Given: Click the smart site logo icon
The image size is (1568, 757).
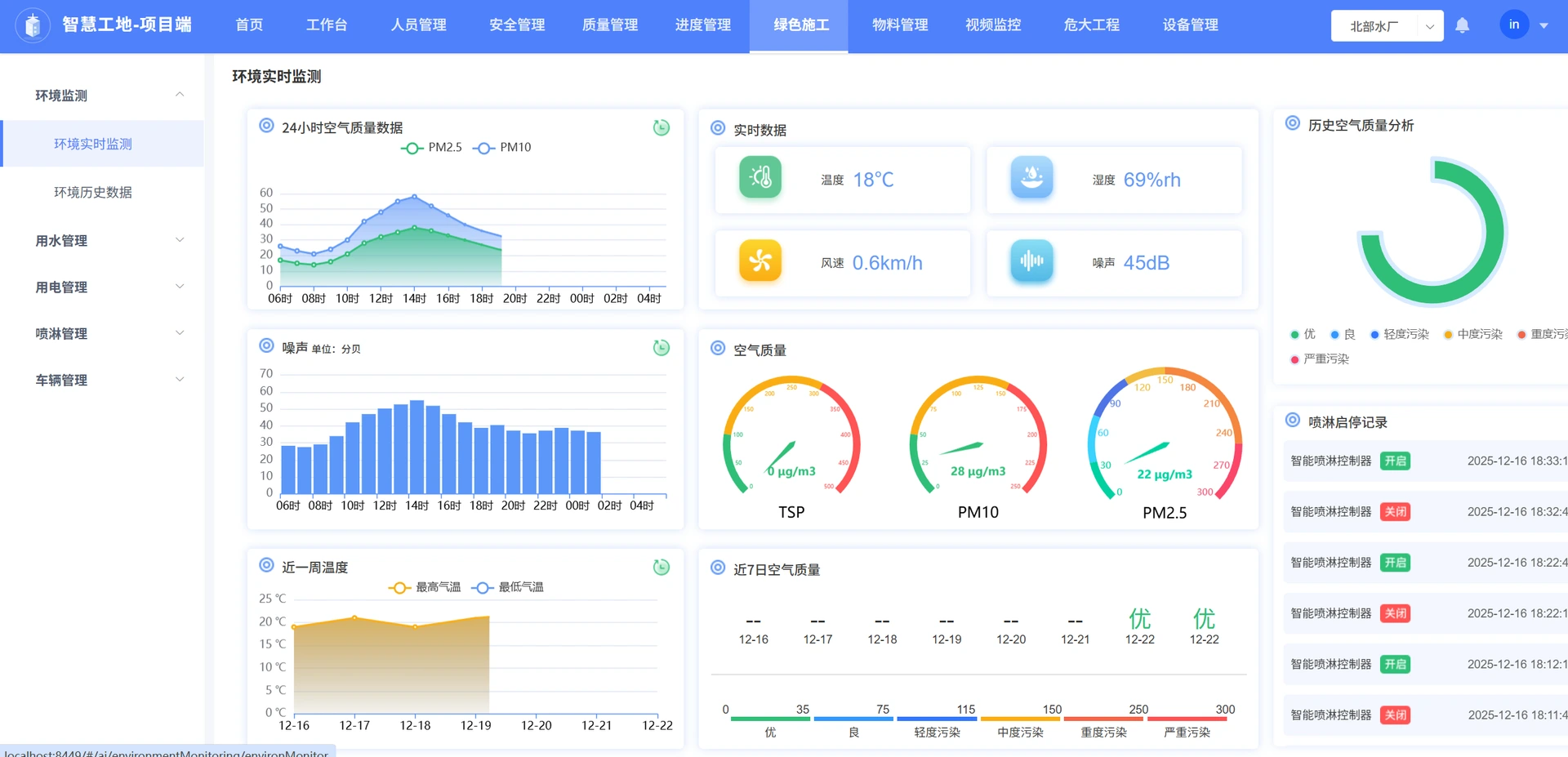Looking at the screenshot, I should click(33, 25).
